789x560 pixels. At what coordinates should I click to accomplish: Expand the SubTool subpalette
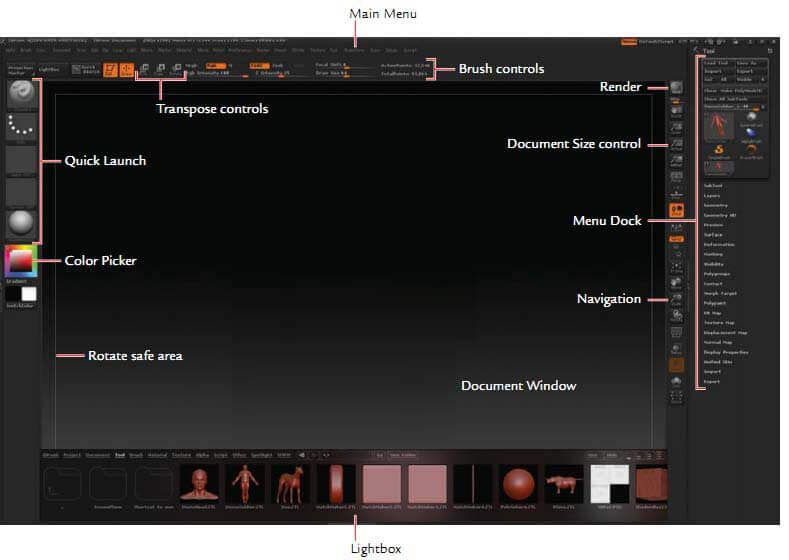(x=713, y=186)
